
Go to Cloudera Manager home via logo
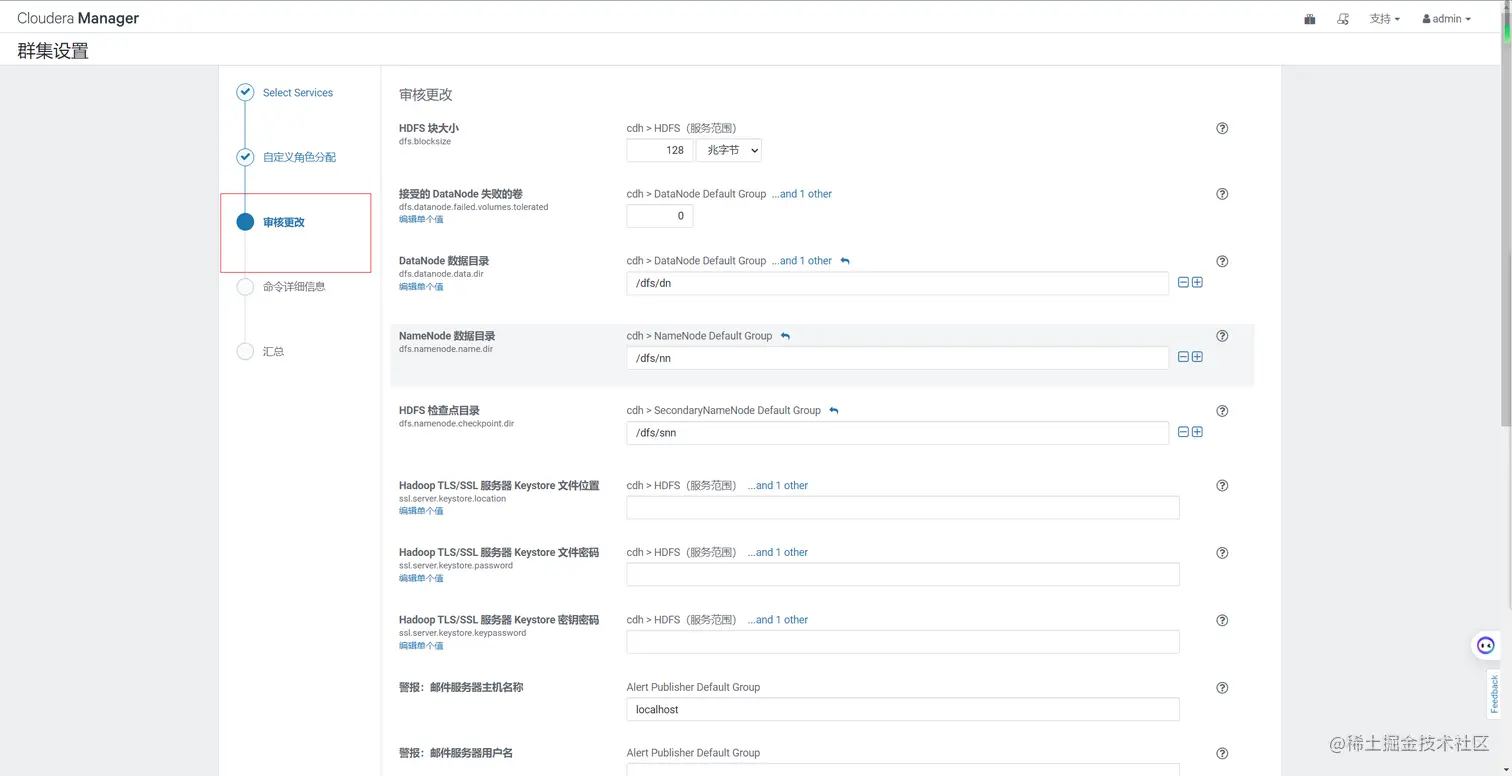pyautogui.click(x=78, y=18)
